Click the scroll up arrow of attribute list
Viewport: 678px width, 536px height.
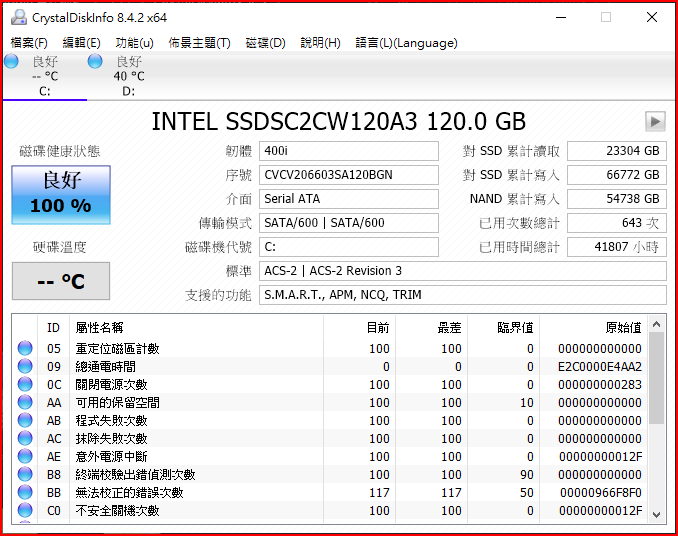(x=656, y=324)
